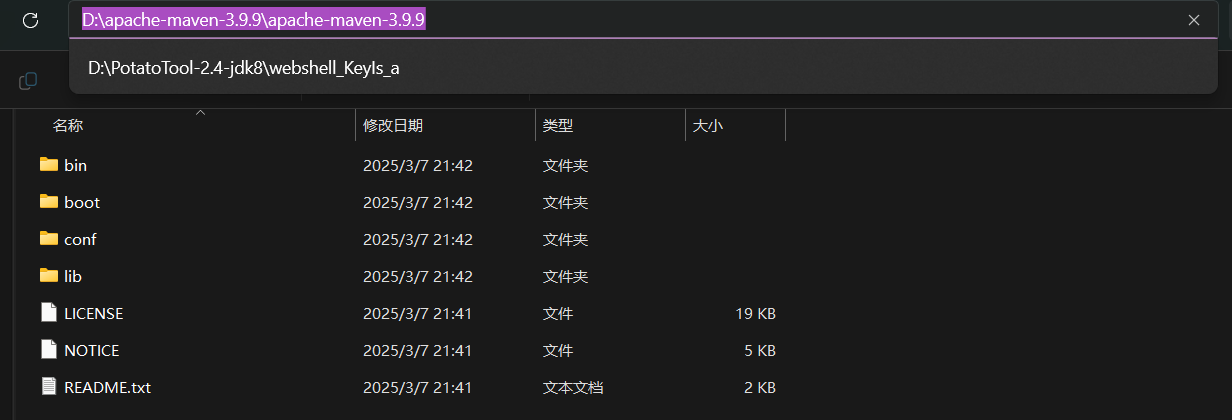Screen dimensions: 1232x420
Task: Click the refresh button beside the address bar
Action: tap(30, 20)
